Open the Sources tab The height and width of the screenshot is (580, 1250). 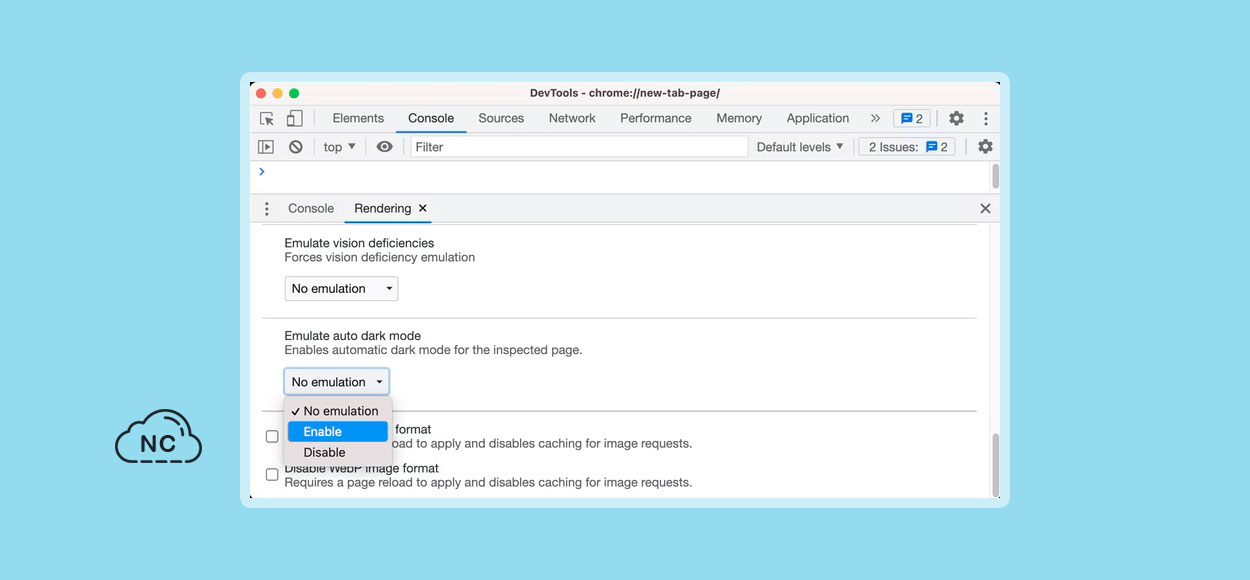pos(501,118)
